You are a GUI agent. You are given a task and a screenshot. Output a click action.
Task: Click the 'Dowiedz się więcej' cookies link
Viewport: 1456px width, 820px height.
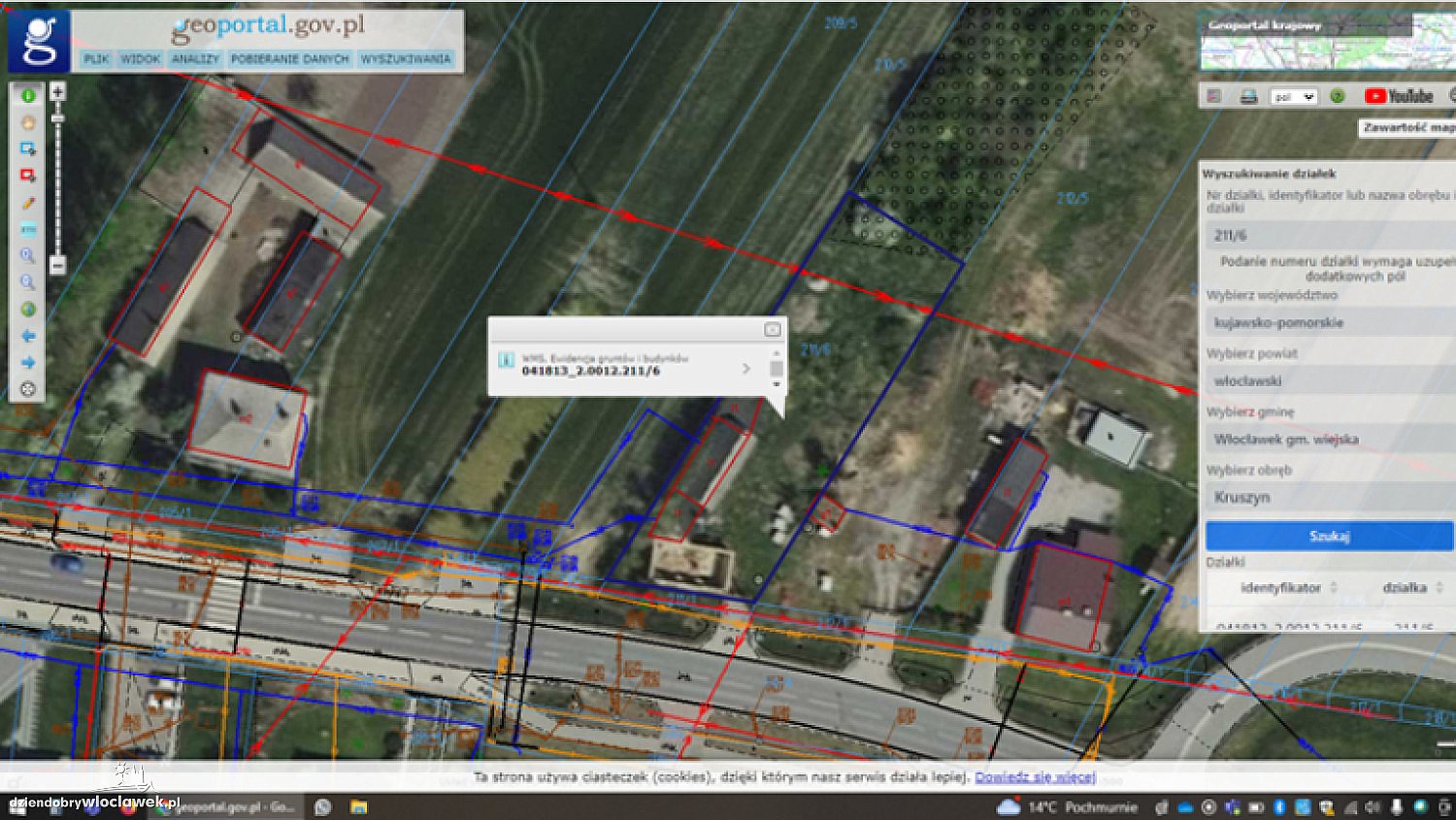[x=1035, y=777]
